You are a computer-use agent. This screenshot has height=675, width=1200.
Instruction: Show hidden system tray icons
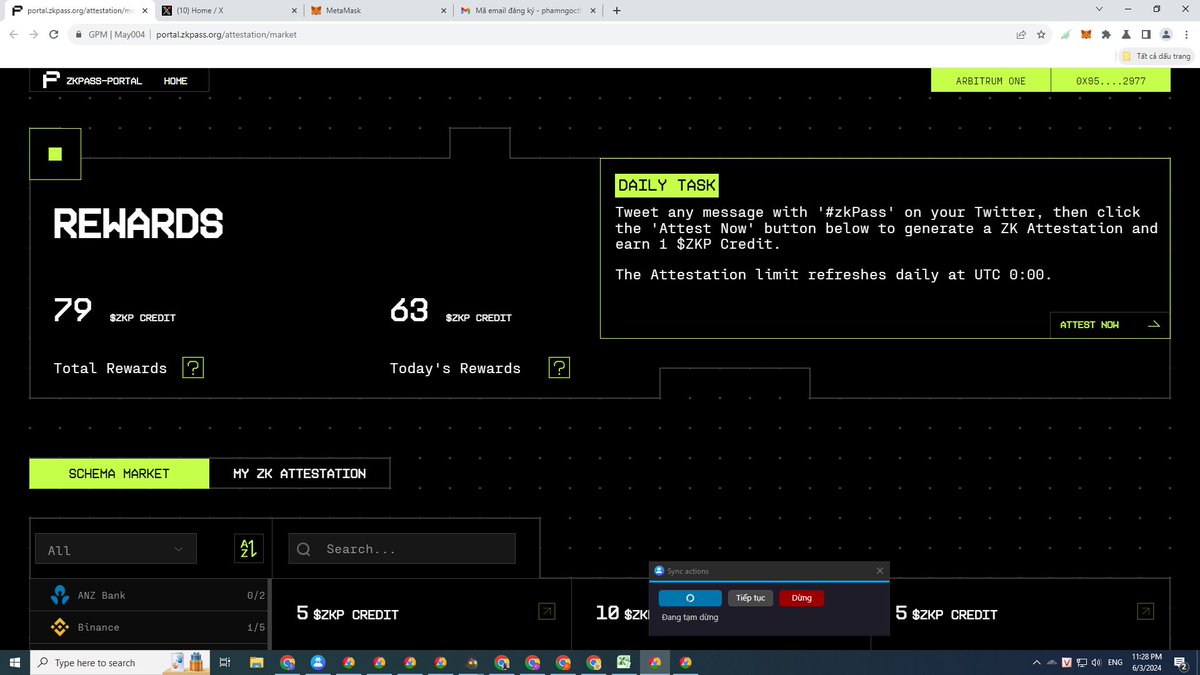[1036, 662]
